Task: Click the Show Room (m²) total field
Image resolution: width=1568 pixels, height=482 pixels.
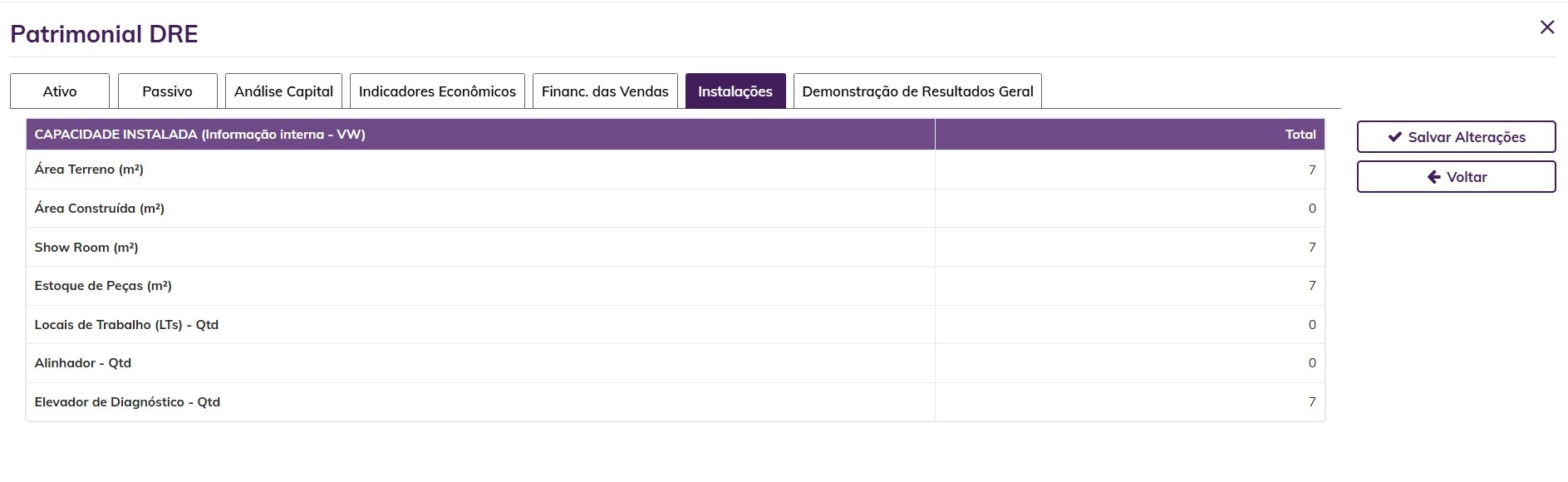Action: tap(1128, 247)
